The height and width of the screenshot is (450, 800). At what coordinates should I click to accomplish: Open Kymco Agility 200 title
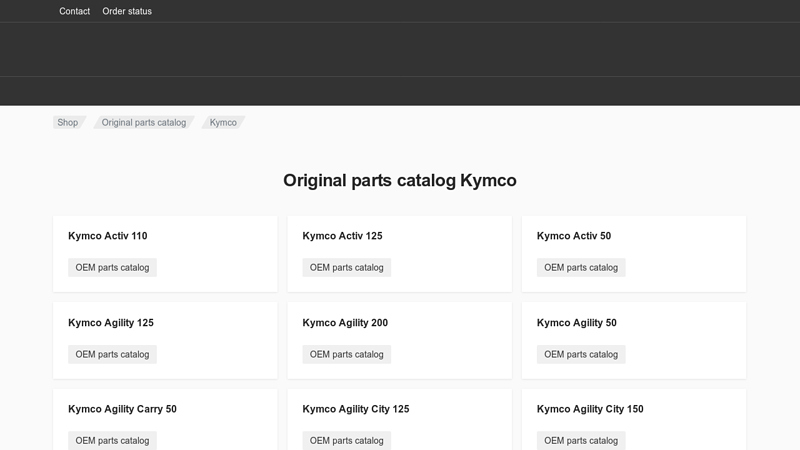[345, 322]
